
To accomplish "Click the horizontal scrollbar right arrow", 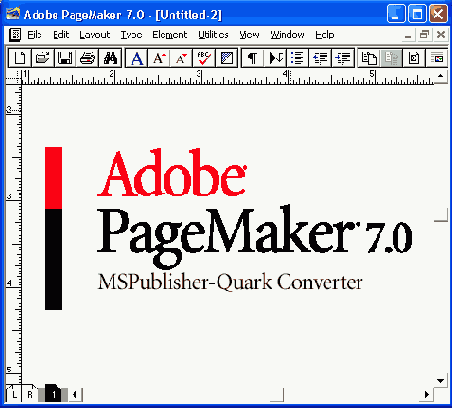I will click(427, 395).
